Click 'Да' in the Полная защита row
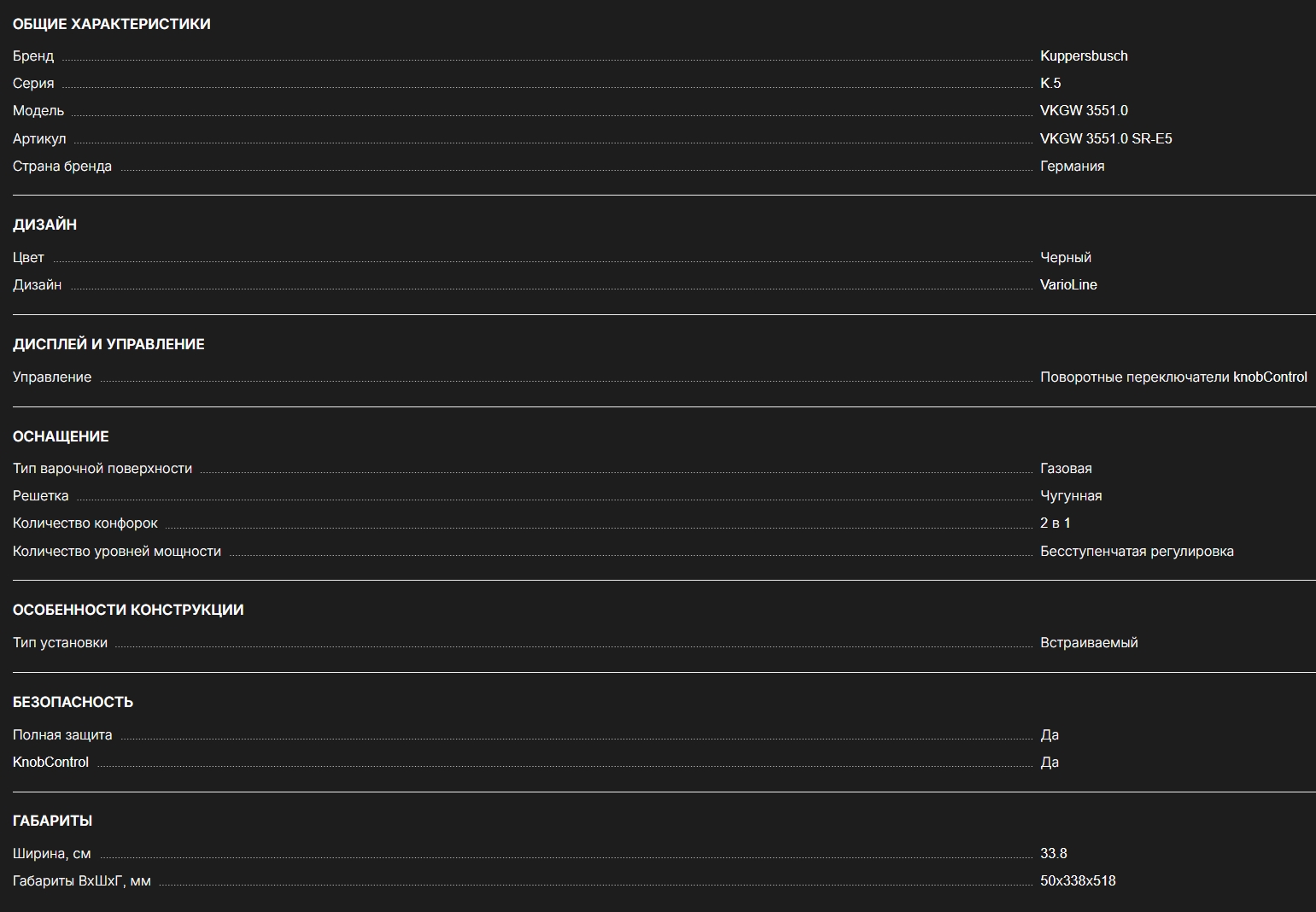 point(1050,735)
